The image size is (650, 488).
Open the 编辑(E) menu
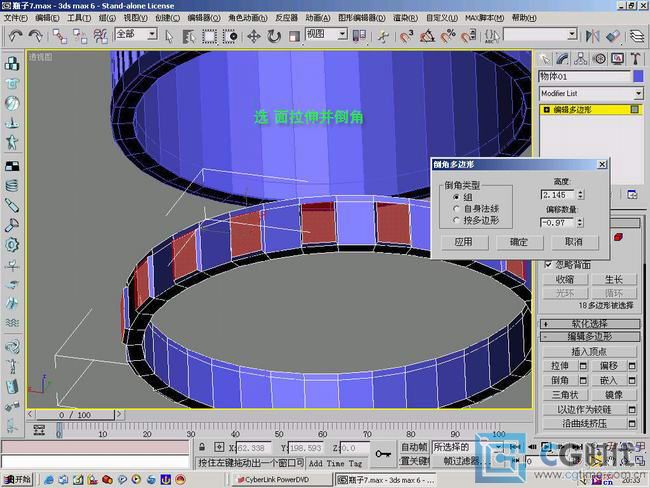tap(47, 18)
